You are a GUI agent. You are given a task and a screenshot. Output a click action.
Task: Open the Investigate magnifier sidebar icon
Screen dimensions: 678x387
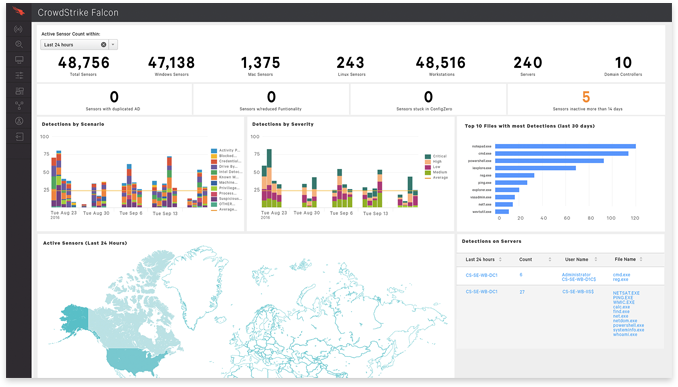click(19, 45)
